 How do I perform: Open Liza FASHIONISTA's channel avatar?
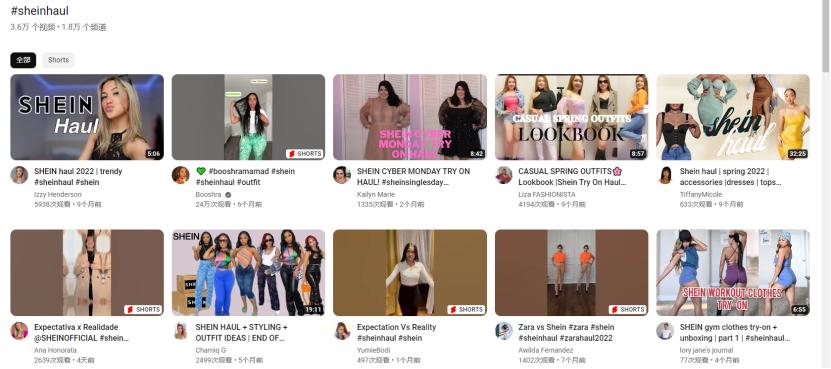pos(504,175)
